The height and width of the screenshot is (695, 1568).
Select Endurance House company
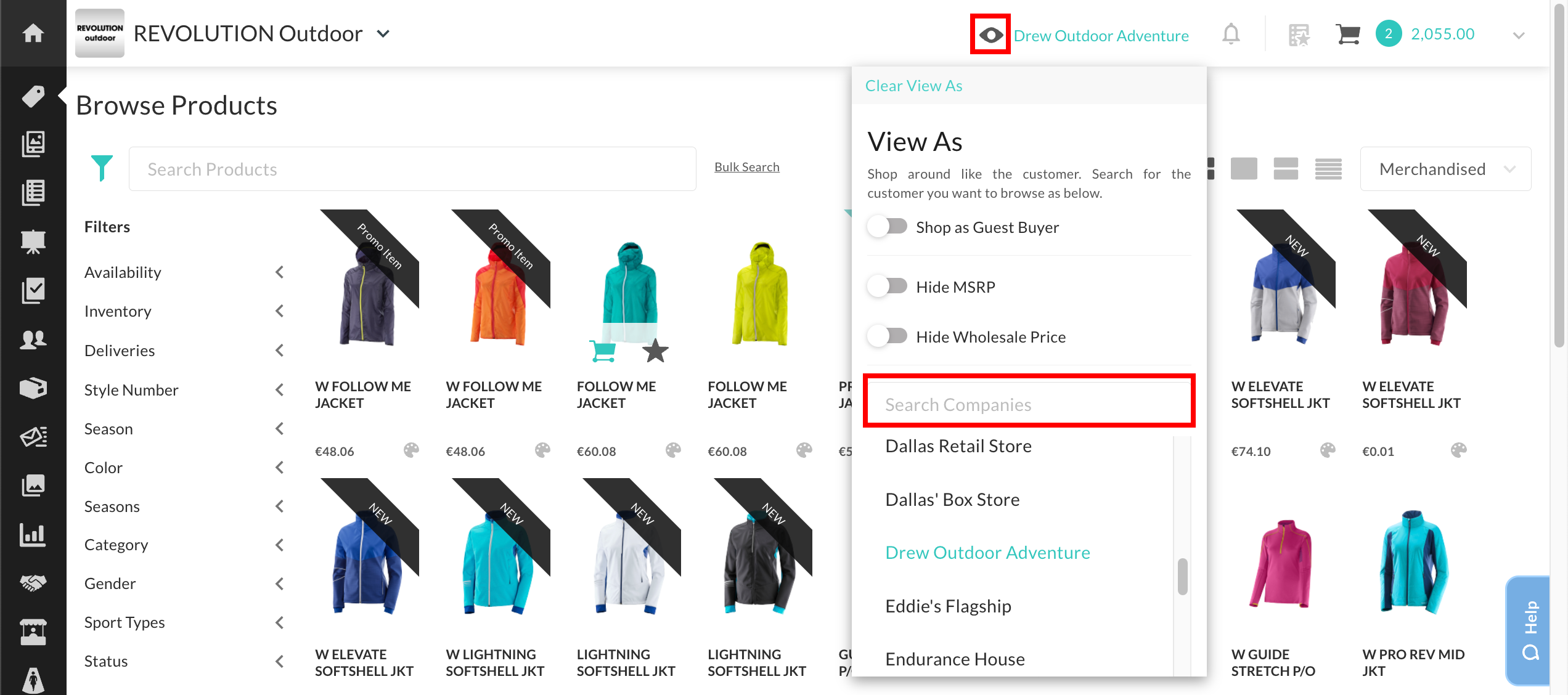pyautogui.click(x=955, y=659)
